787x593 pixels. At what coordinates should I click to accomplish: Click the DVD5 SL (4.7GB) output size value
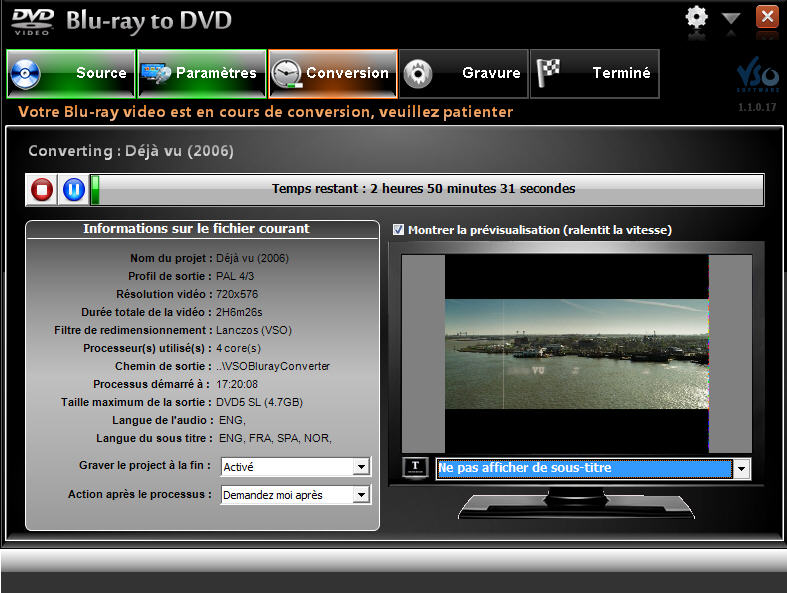click(x=259, y=402)
